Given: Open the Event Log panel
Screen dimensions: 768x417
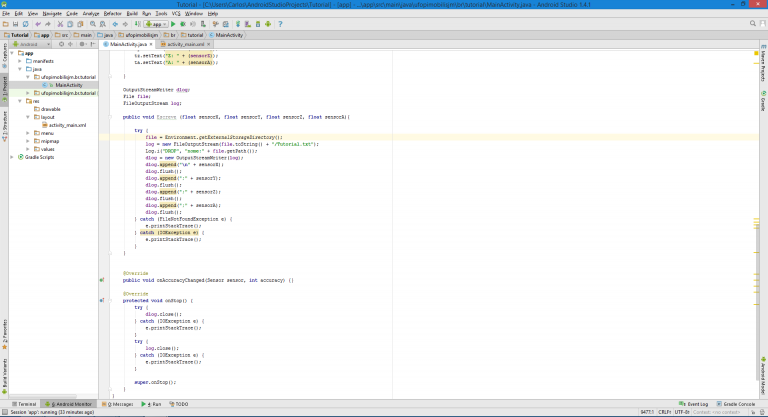Looking at the screenshot, I should (696, 404).
